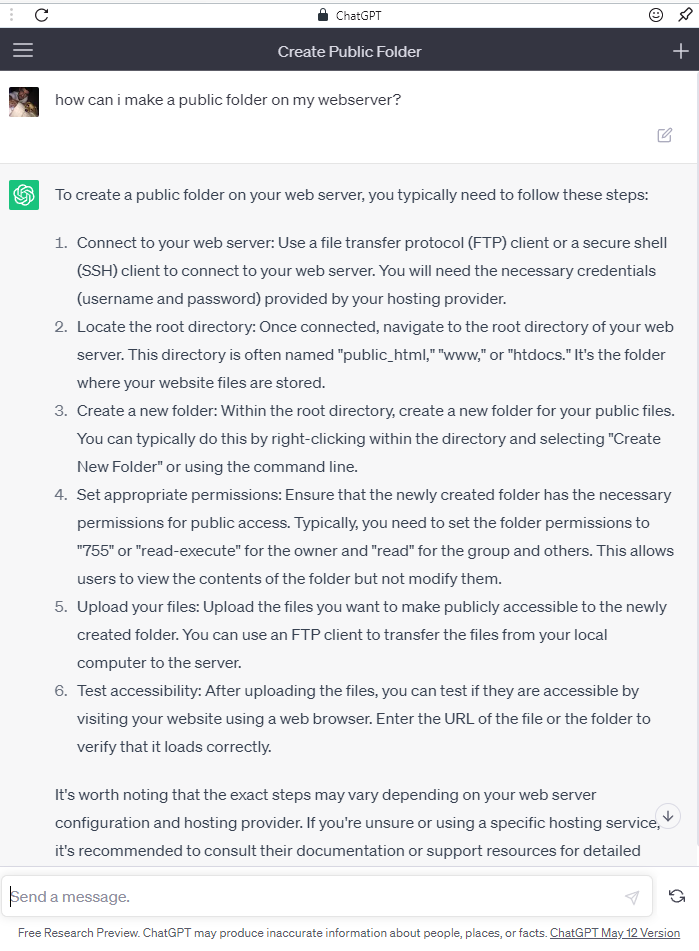Click the "ChatGPT" site name in address bar
This screenshot has width=699, height=951.
coord(358,15)
